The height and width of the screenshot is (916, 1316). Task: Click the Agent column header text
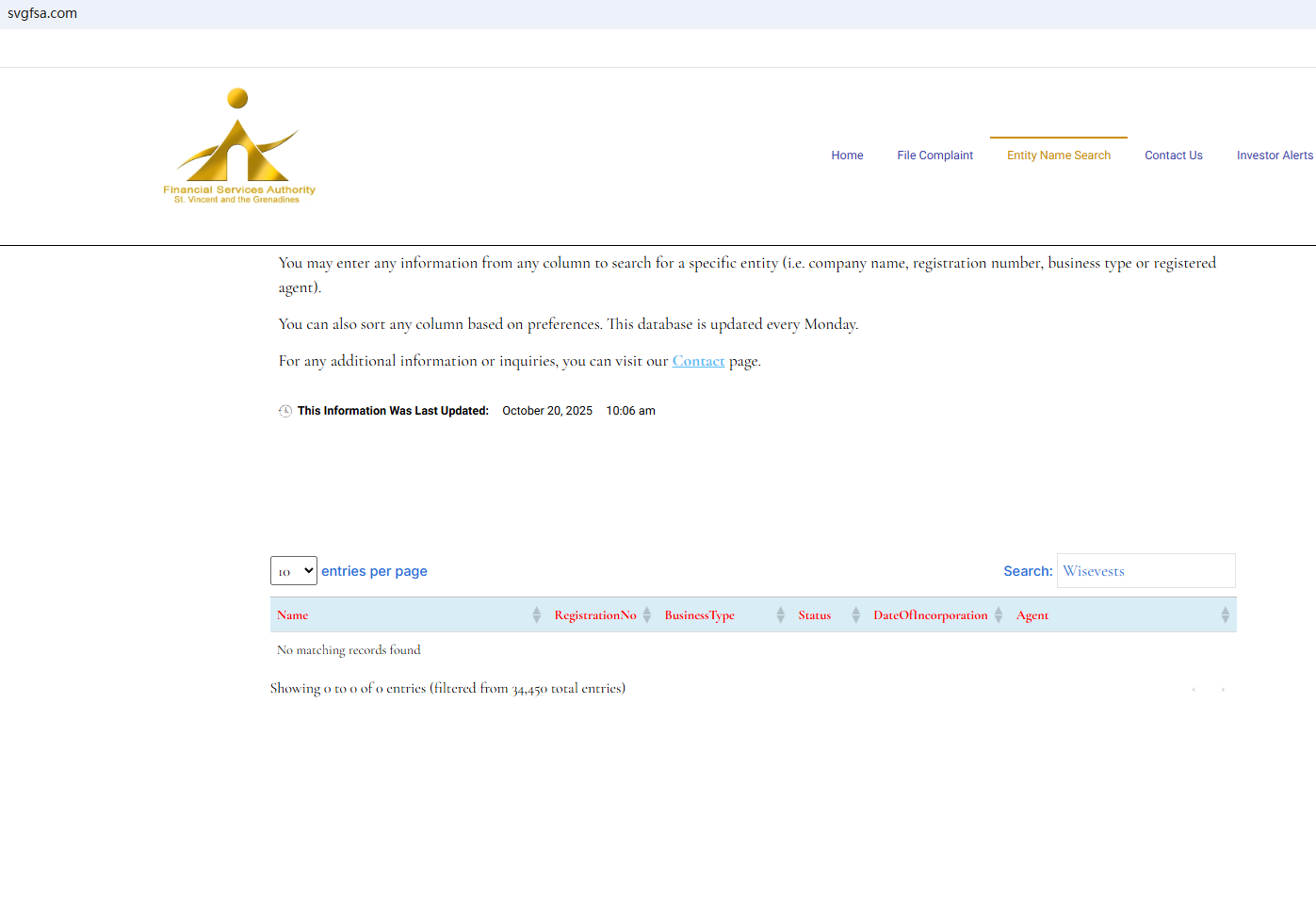(1032, 615)
